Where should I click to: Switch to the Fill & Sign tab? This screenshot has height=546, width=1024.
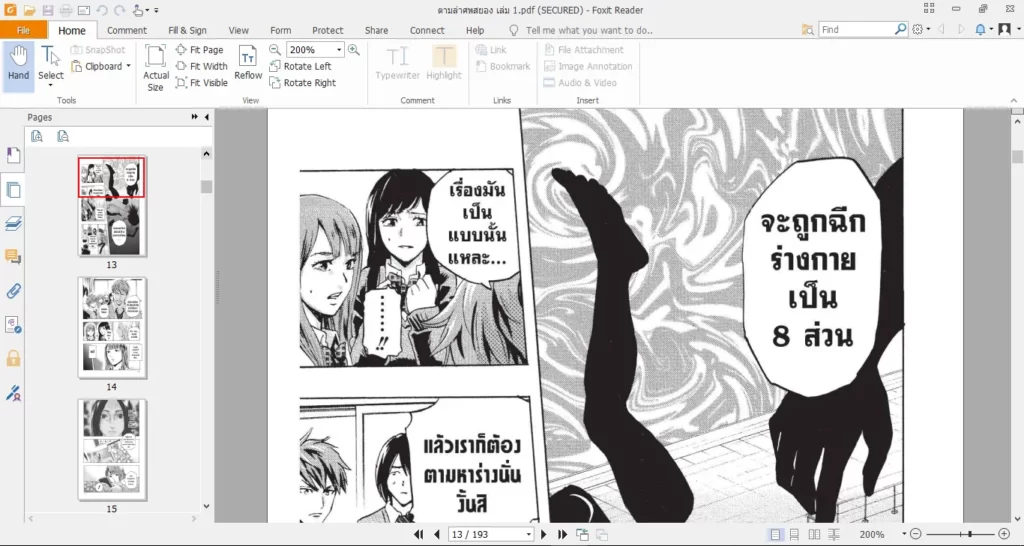click(x=187, y=30)
